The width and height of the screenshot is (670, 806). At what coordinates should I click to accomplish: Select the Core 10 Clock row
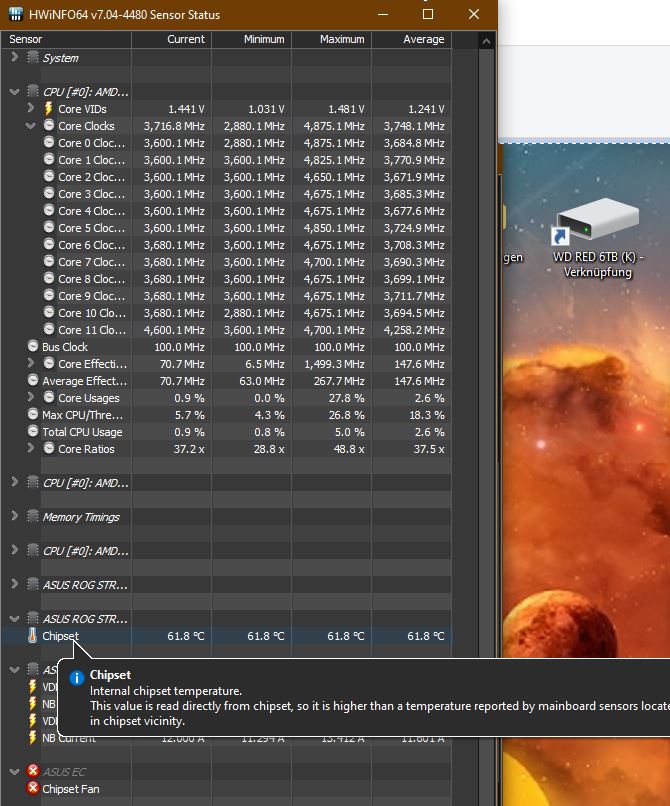[x=226, y=313]
